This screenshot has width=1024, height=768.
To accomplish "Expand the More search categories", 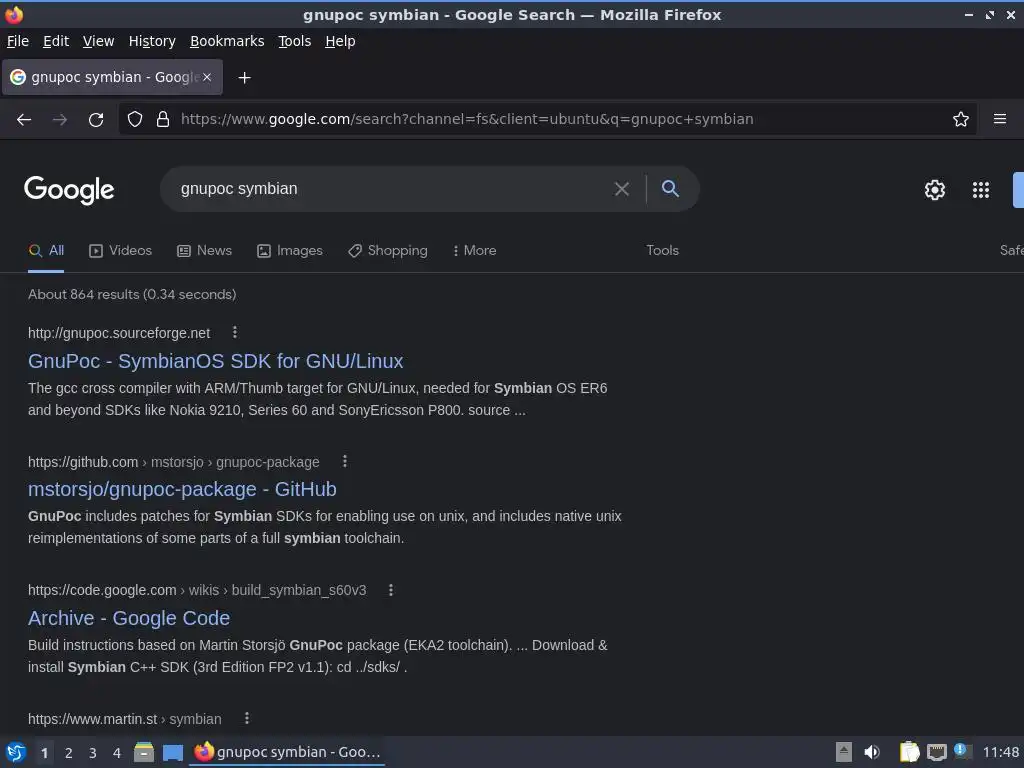I will (475, 251).
